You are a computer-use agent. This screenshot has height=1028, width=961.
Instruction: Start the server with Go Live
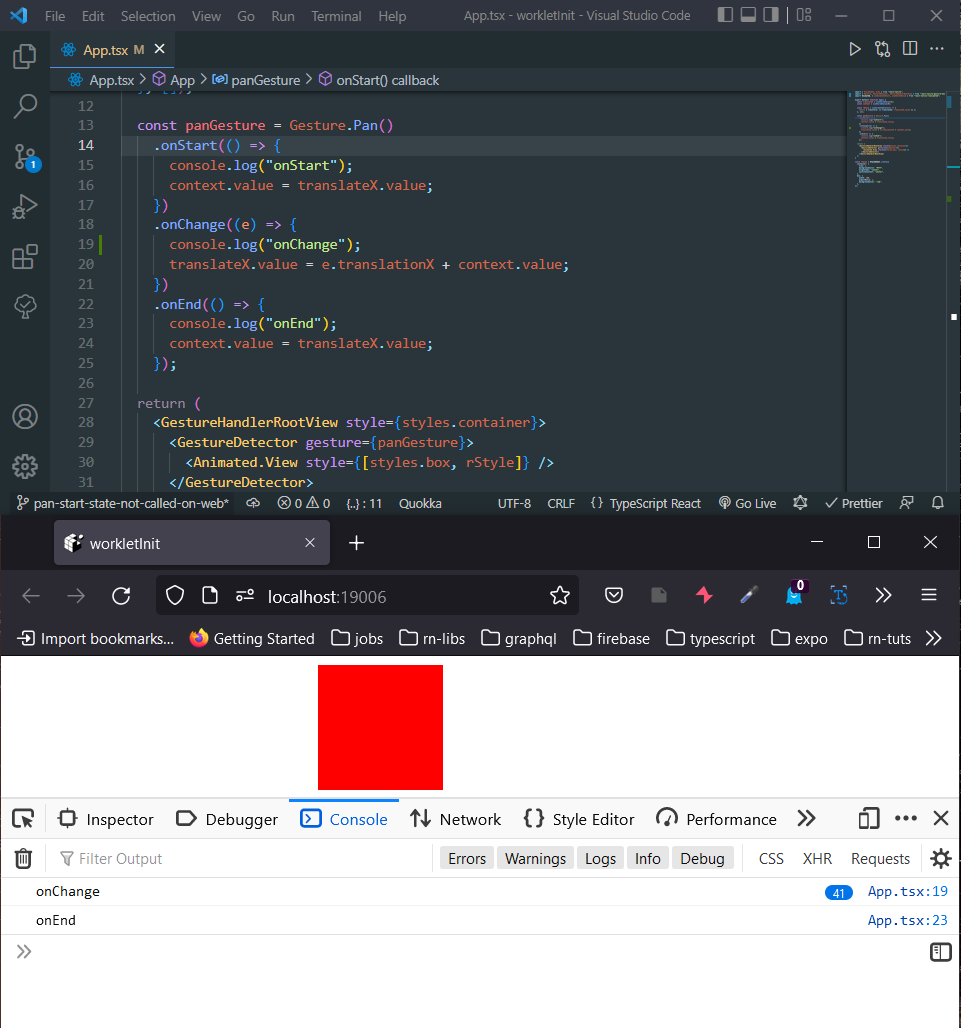point(746,503)
